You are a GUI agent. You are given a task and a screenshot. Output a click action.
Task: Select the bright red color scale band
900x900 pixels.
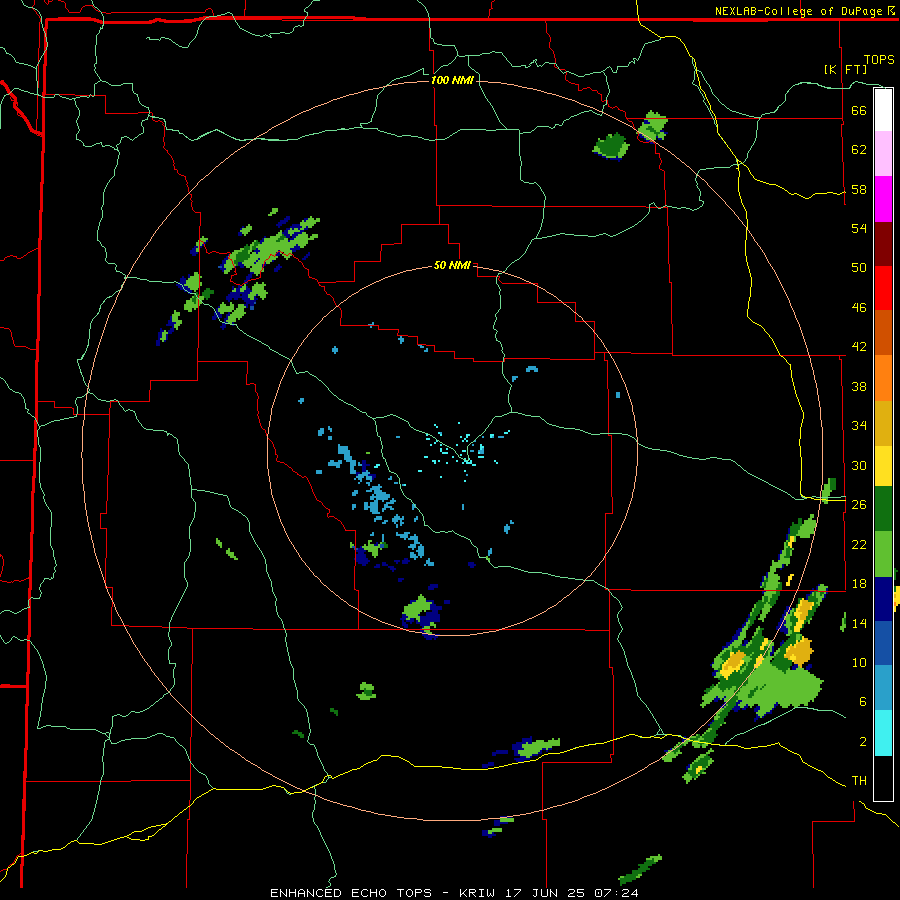[x=883, y=288]
